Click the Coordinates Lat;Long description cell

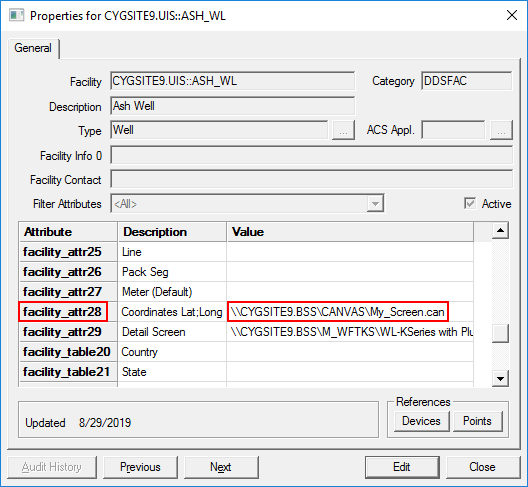(x=172, y=312)
